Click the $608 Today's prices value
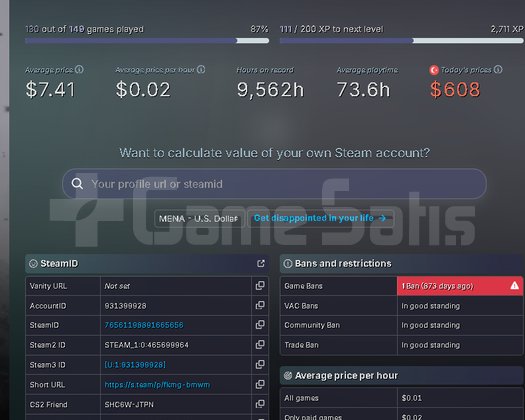The image size is (525, 420). (455, 89)
